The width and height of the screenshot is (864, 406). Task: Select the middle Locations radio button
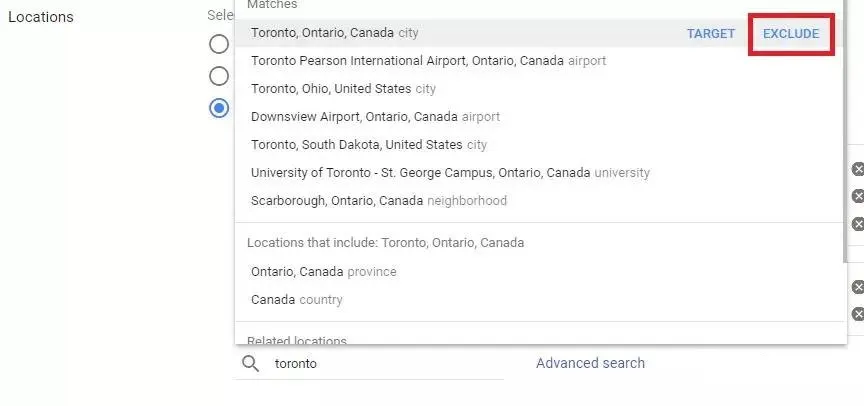[218, 75]
